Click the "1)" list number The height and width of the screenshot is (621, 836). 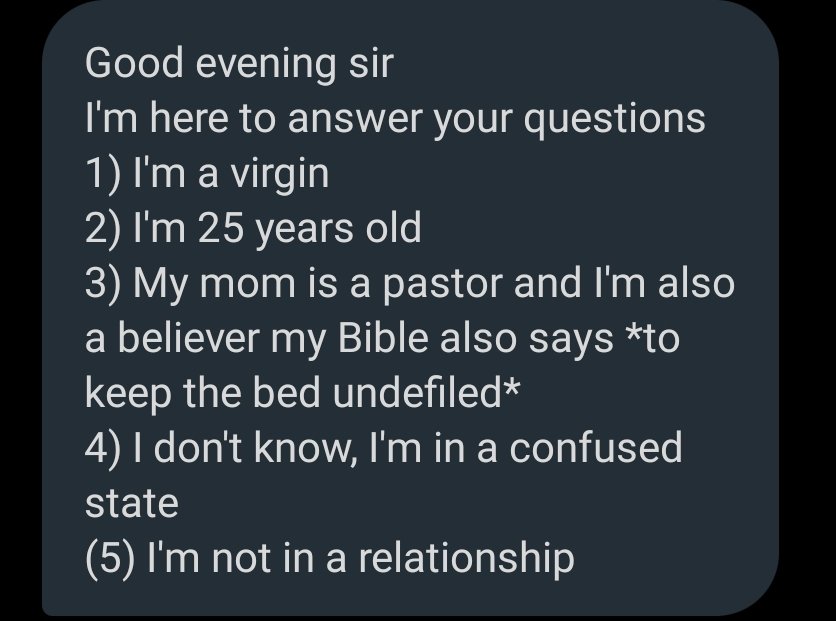click(102, 176)
